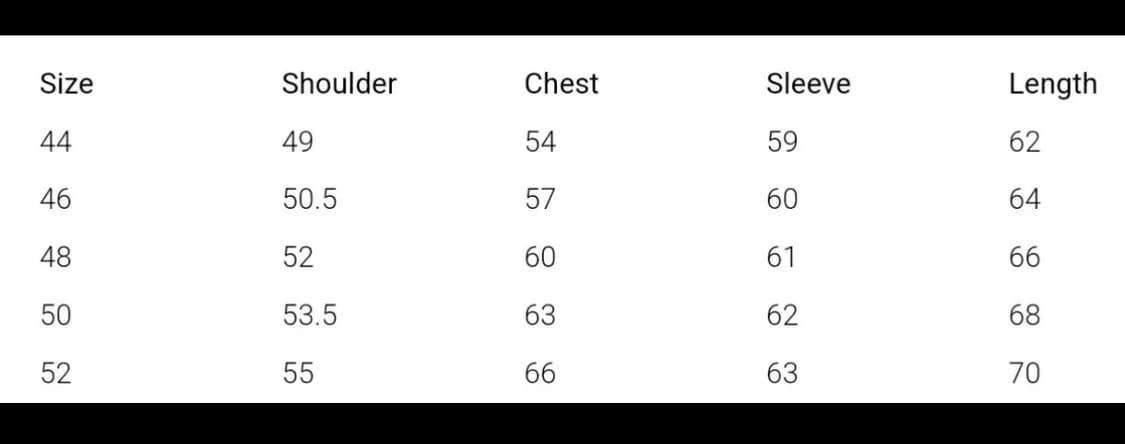Select size 44 in the Size column
The width and height of the screenshot is (1125, 444).
55,142
